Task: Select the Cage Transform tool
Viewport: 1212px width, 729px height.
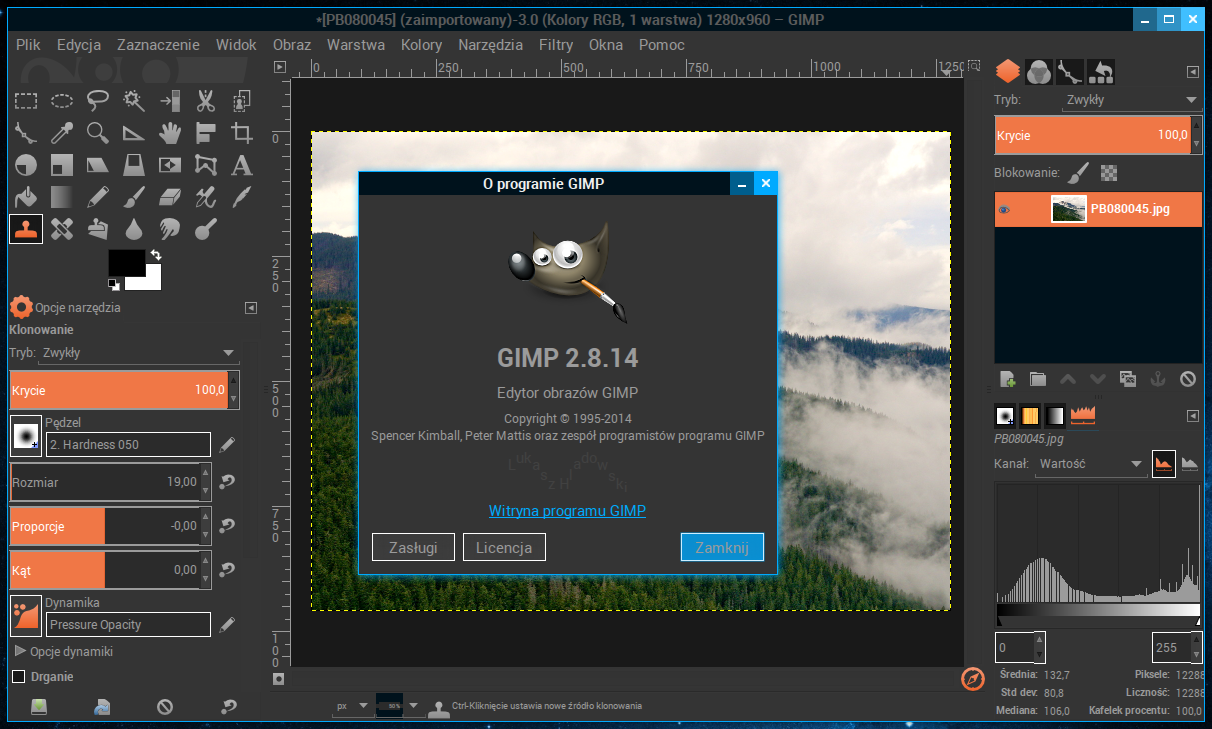Action: [206, 165]
